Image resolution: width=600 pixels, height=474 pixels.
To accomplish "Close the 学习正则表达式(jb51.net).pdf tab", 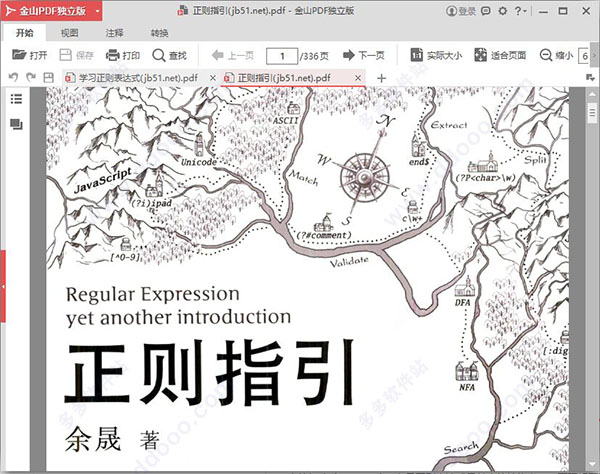I will click(x=213, y=78).
